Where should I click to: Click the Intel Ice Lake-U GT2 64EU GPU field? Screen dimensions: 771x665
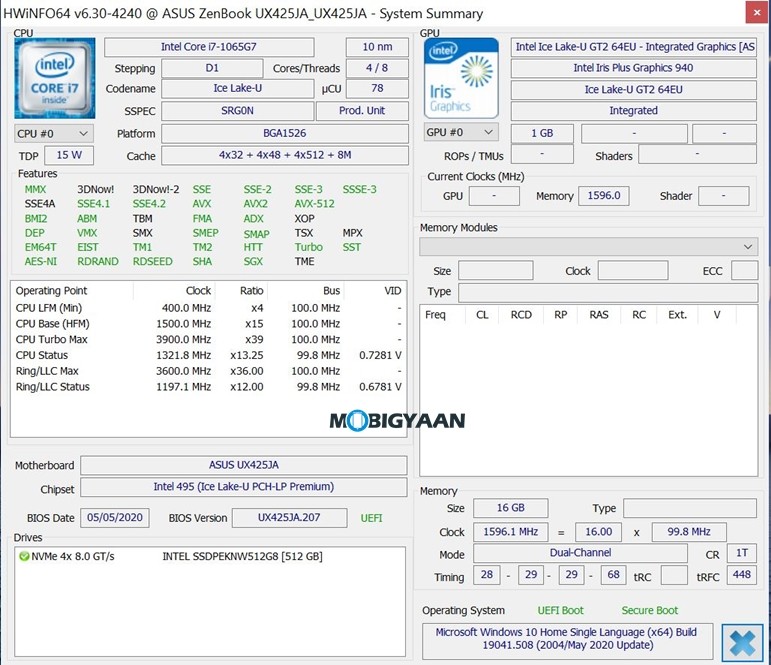point(633,47)
